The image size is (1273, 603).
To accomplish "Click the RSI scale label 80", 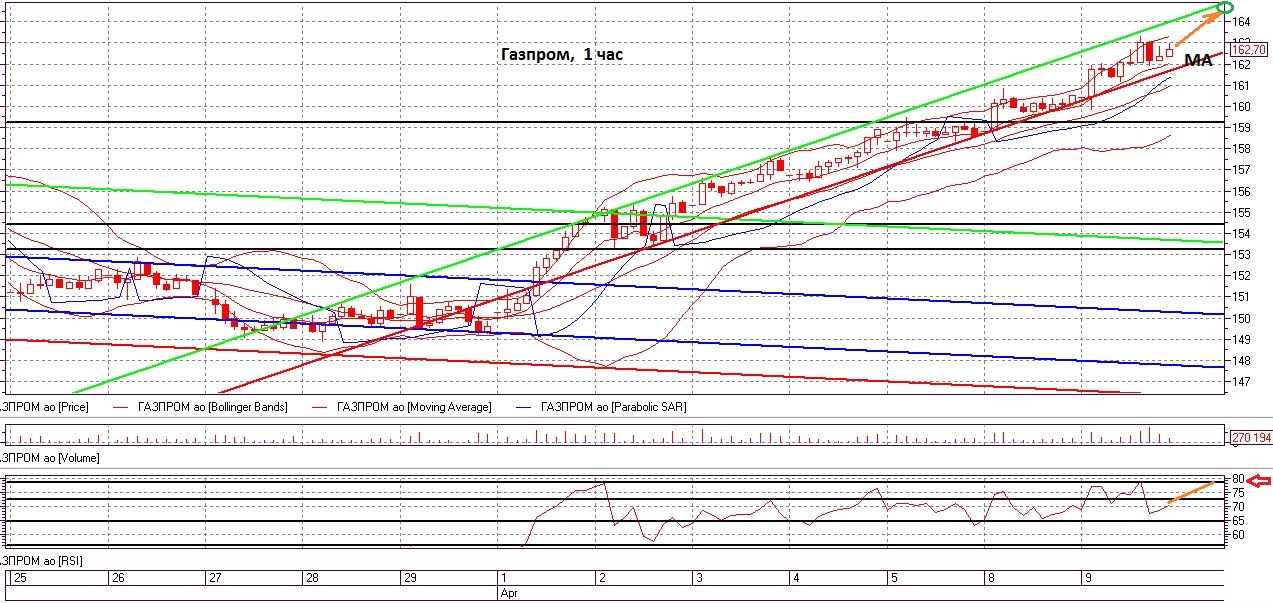I will coord(1237,479).
